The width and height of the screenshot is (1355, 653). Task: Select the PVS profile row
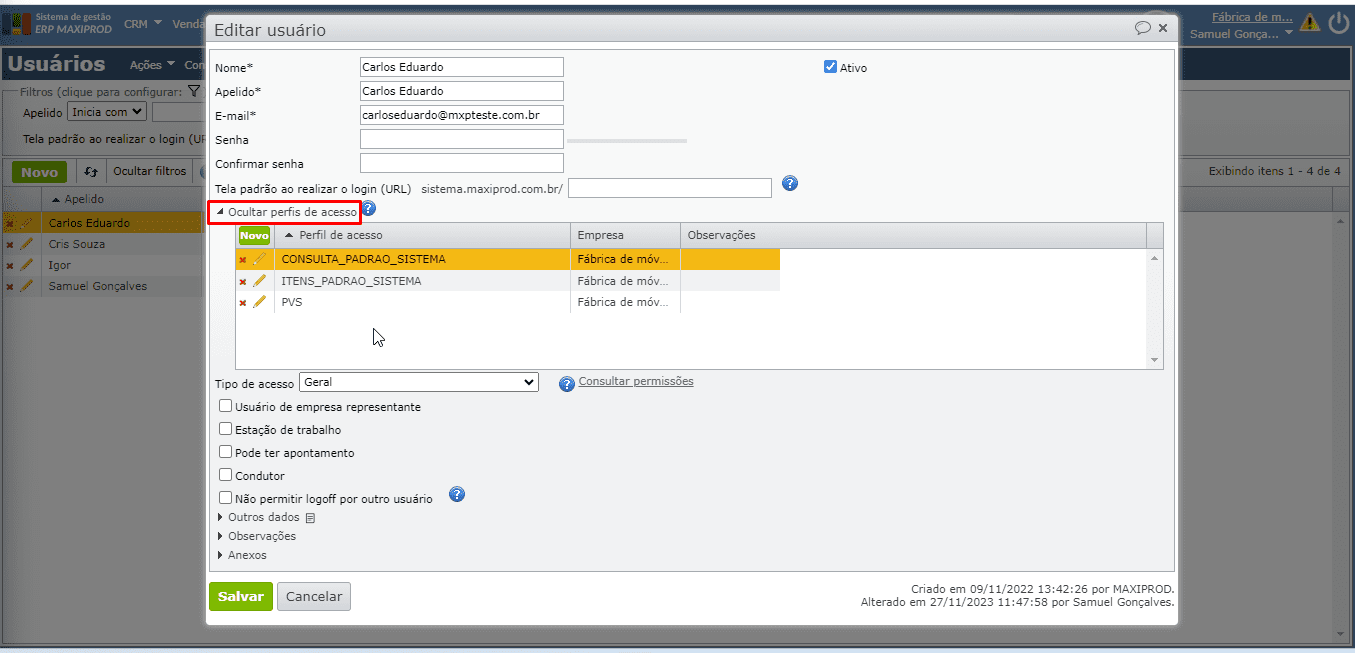pyautogui.click(x=508, y=302)
